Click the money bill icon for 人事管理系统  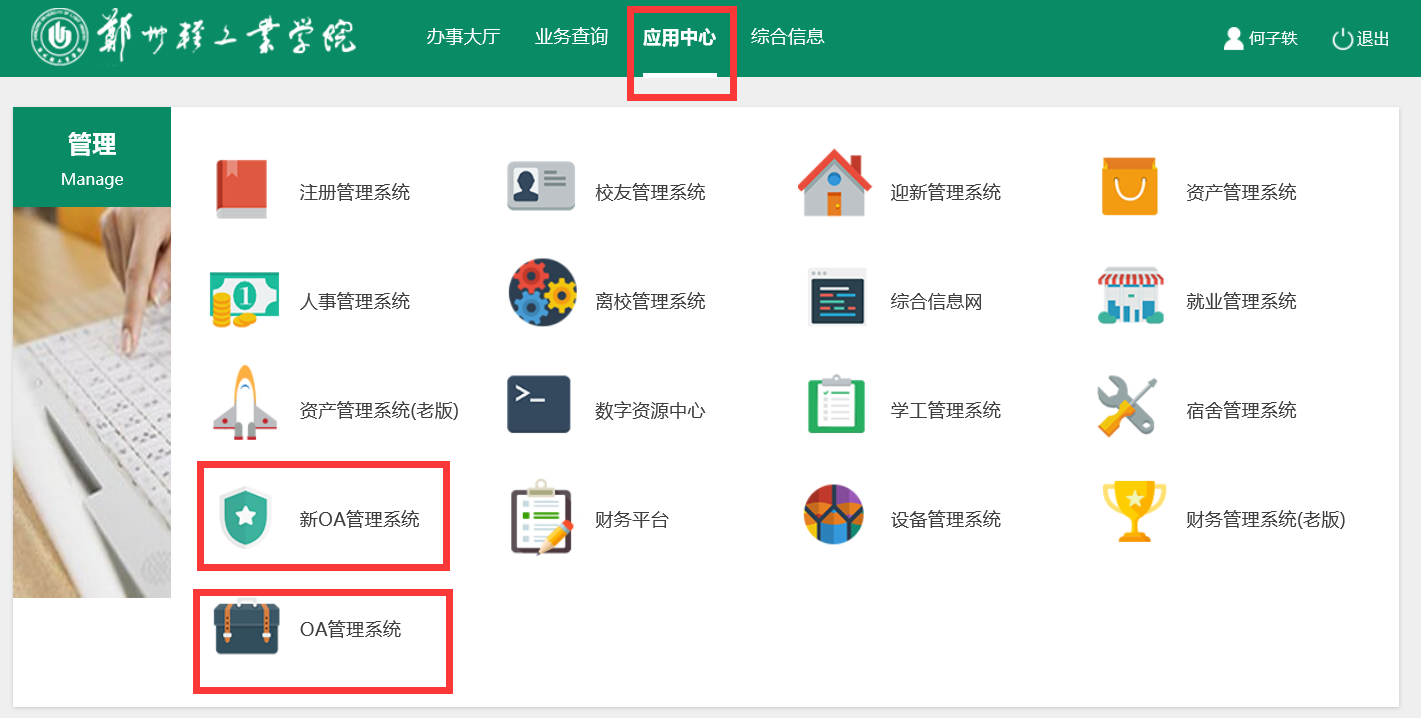click(x=238, y=299)
